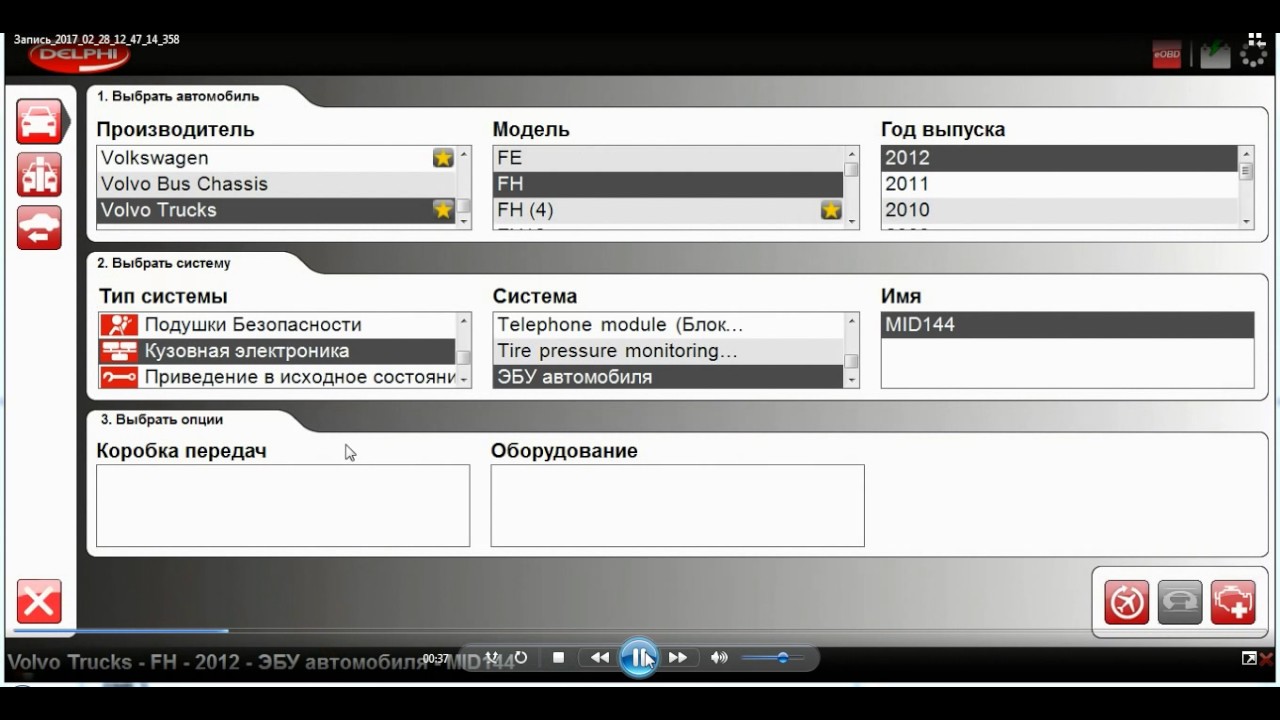Adjust the player volume slider
1280x720 pixels.
(772, 658)
